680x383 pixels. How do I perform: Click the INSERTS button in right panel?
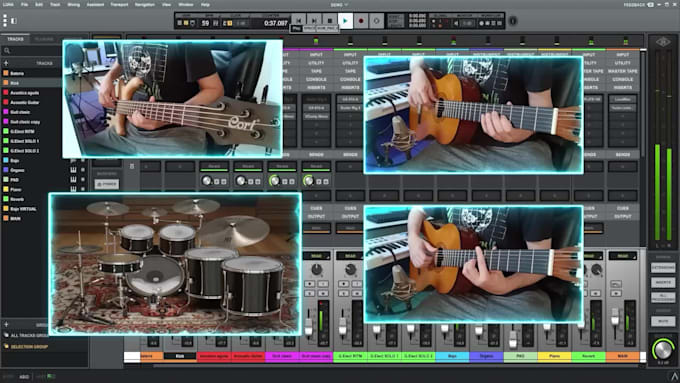663,282
